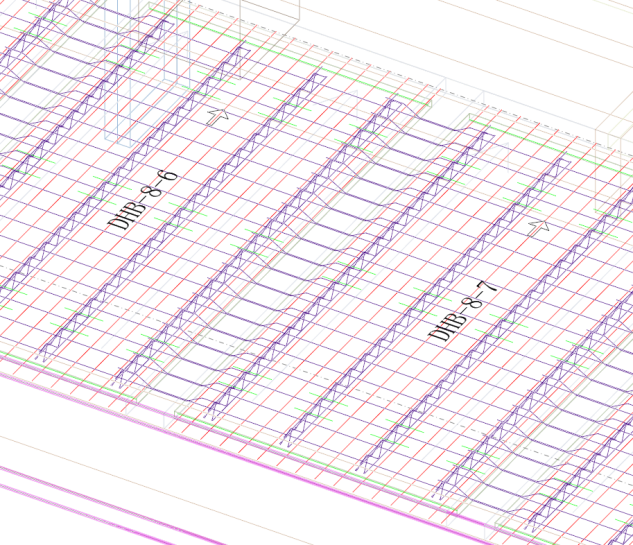633x545 pixels.
Task: Click the direction arrow above DHB-8-7
Action: coord(539,228)
